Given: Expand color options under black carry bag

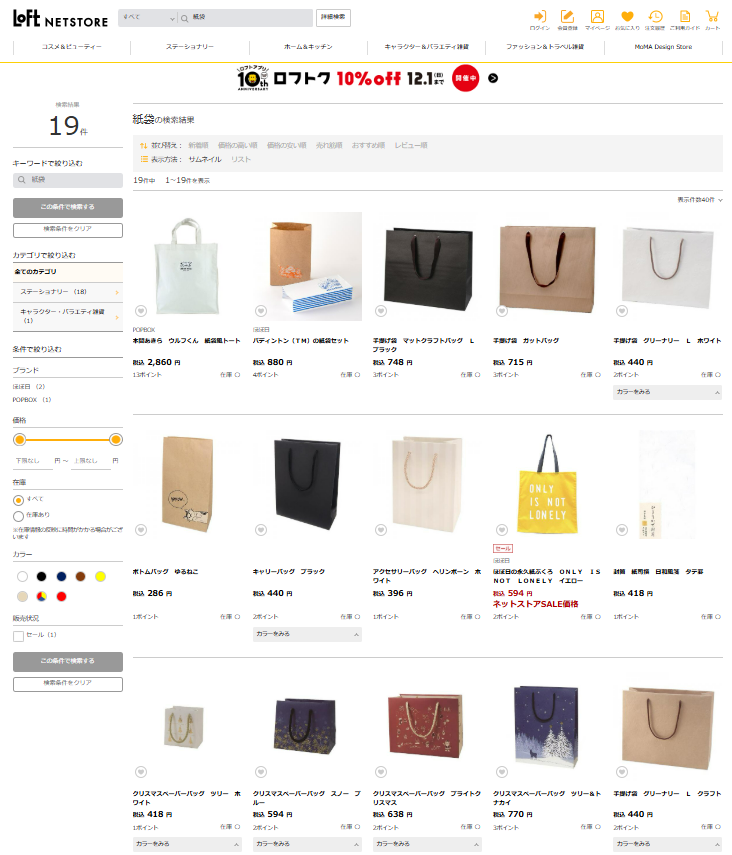Looking at the screenshot, I should (x=307, y=634).
